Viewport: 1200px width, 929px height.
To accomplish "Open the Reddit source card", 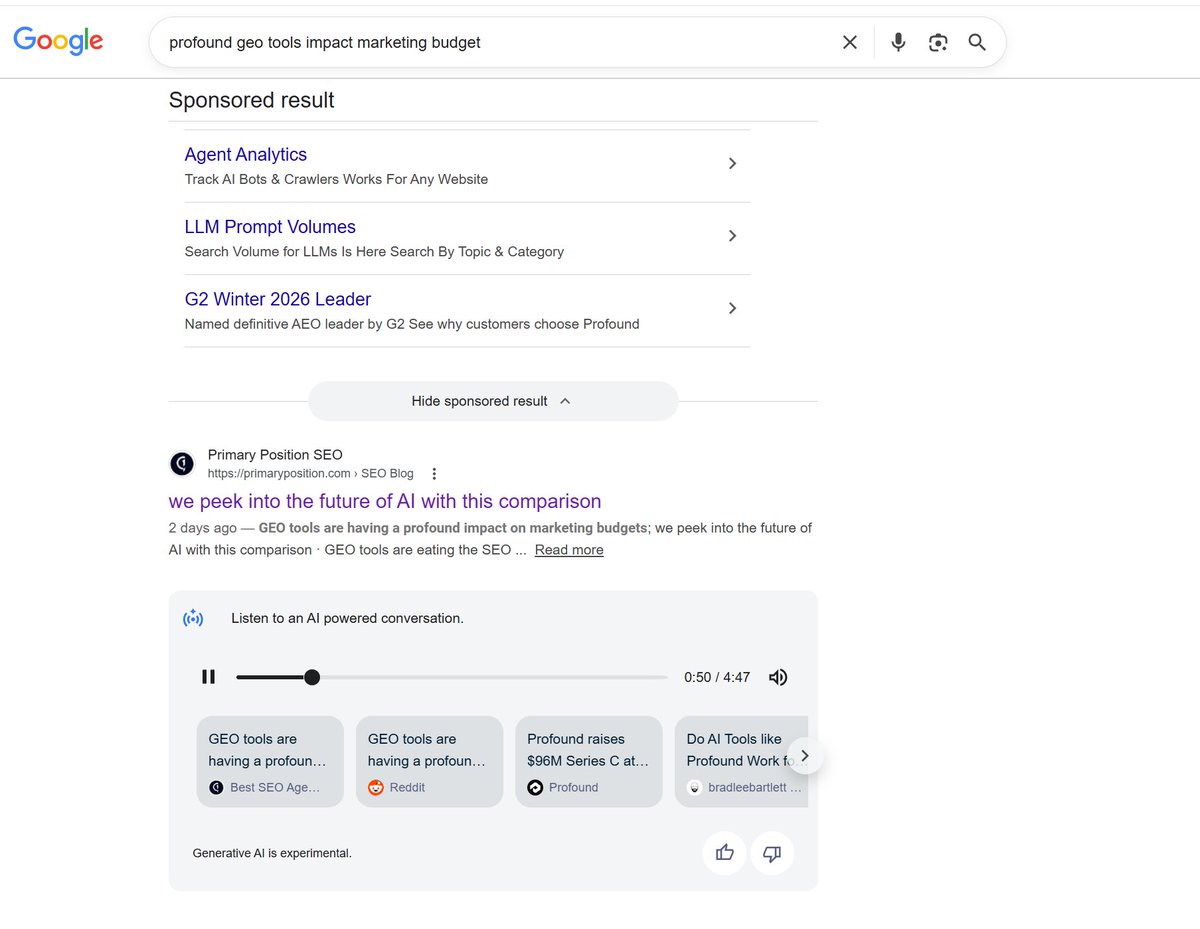I will click(430, 762).
